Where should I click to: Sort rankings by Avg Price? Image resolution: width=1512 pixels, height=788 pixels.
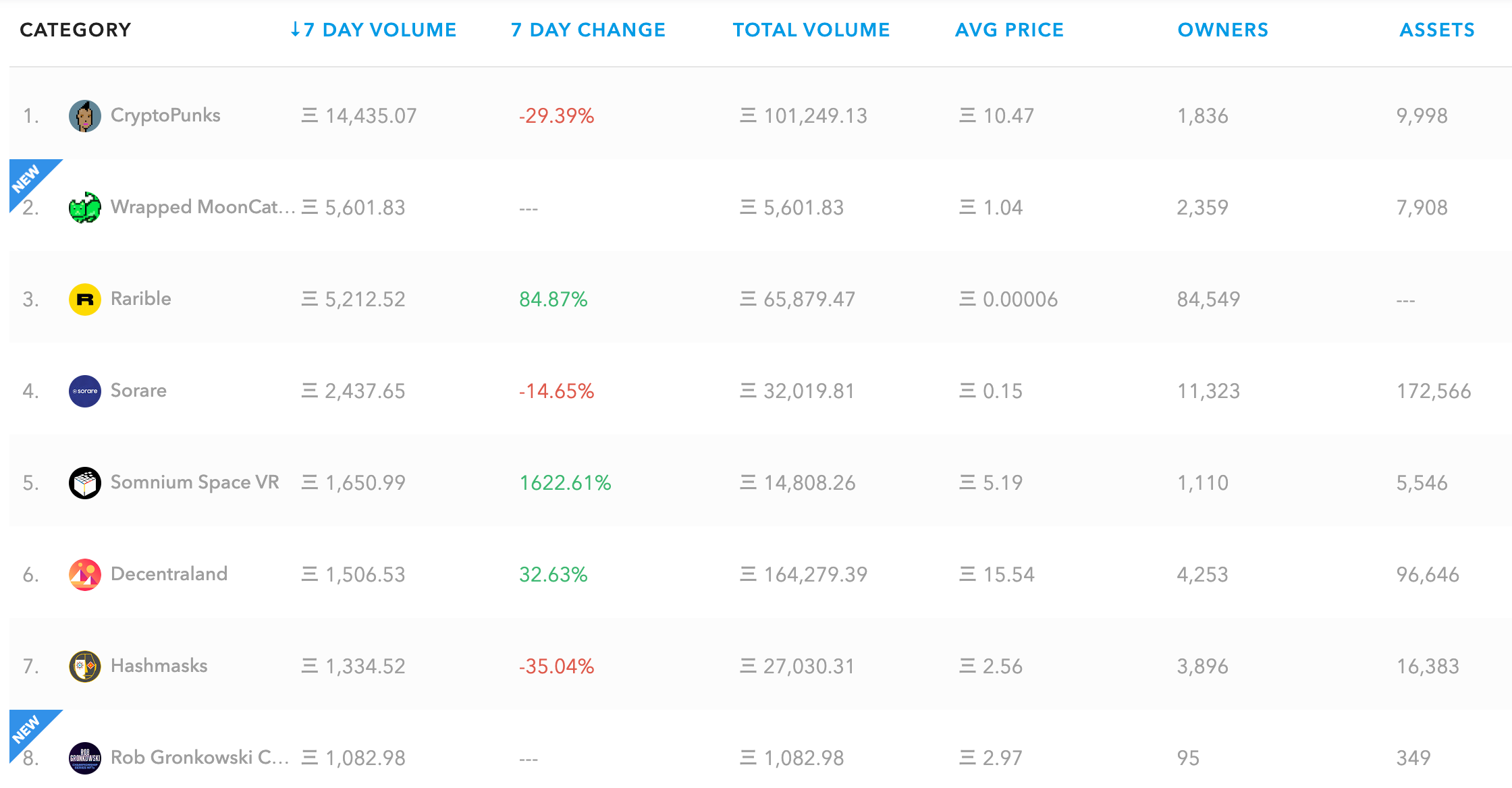pos(1009,30)
